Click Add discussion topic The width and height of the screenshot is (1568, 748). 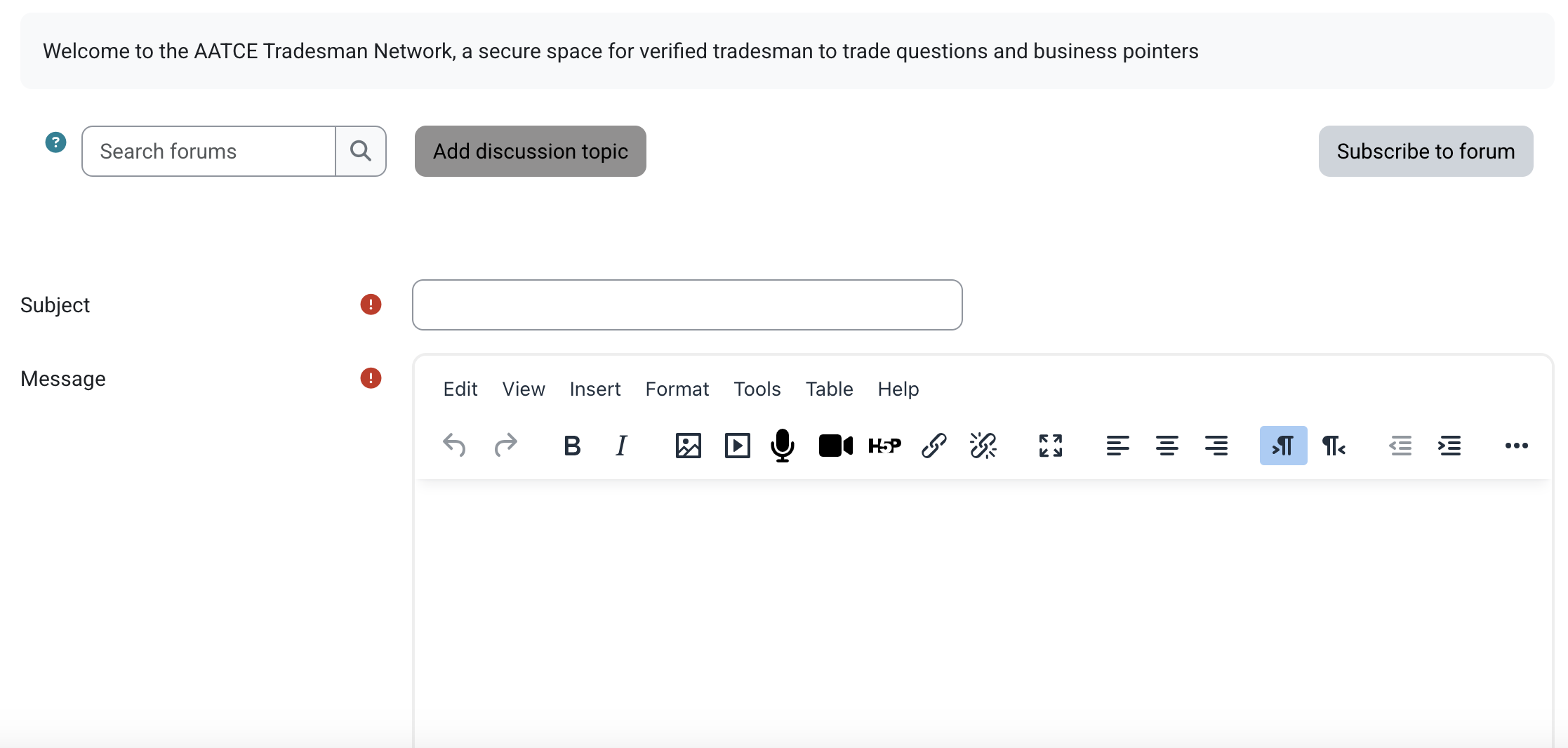pos(530,151)
